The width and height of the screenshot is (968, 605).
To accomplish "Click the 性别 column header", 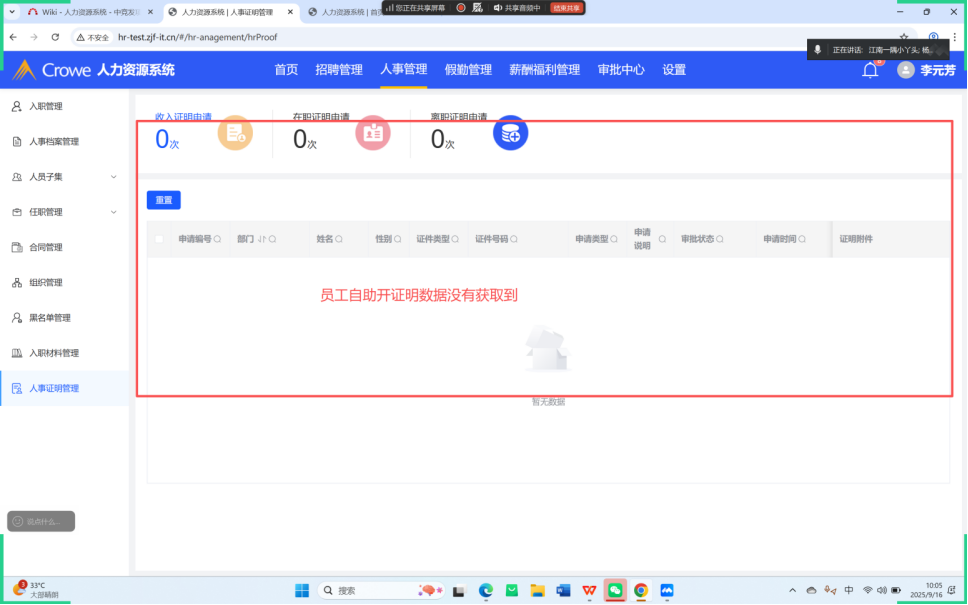I will [384, 239].
